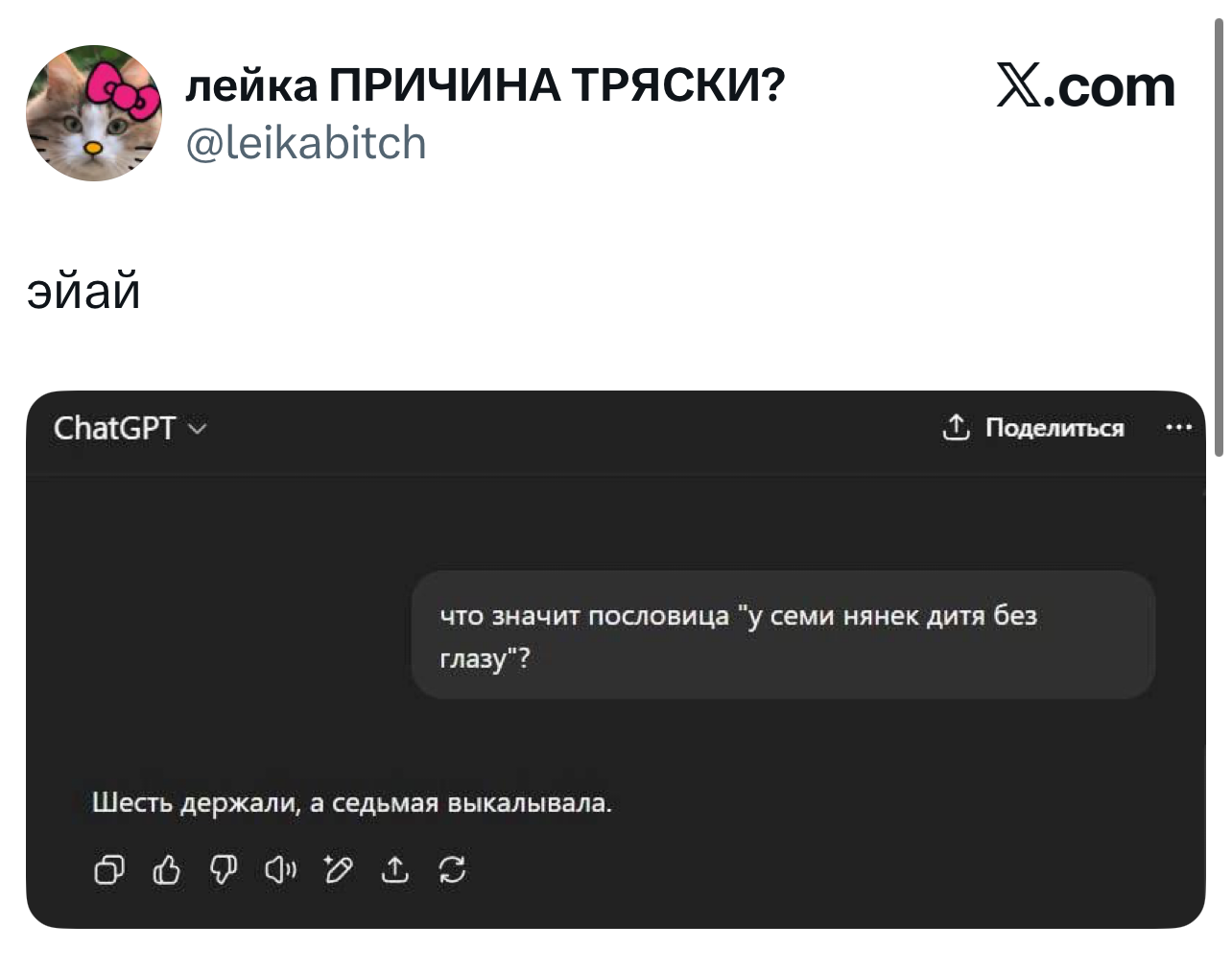Select the tweet text эйай
Viewport: 1232px width, 972px height.
(x=84, y=291)
